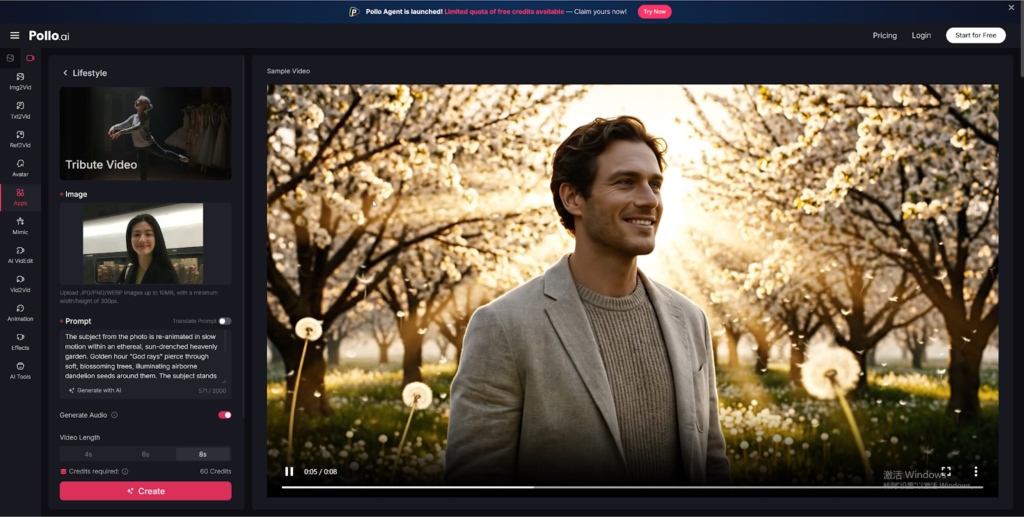Go back using the Lifestyle chevron
The image size is (1024, 517).
tap(66, 73)
